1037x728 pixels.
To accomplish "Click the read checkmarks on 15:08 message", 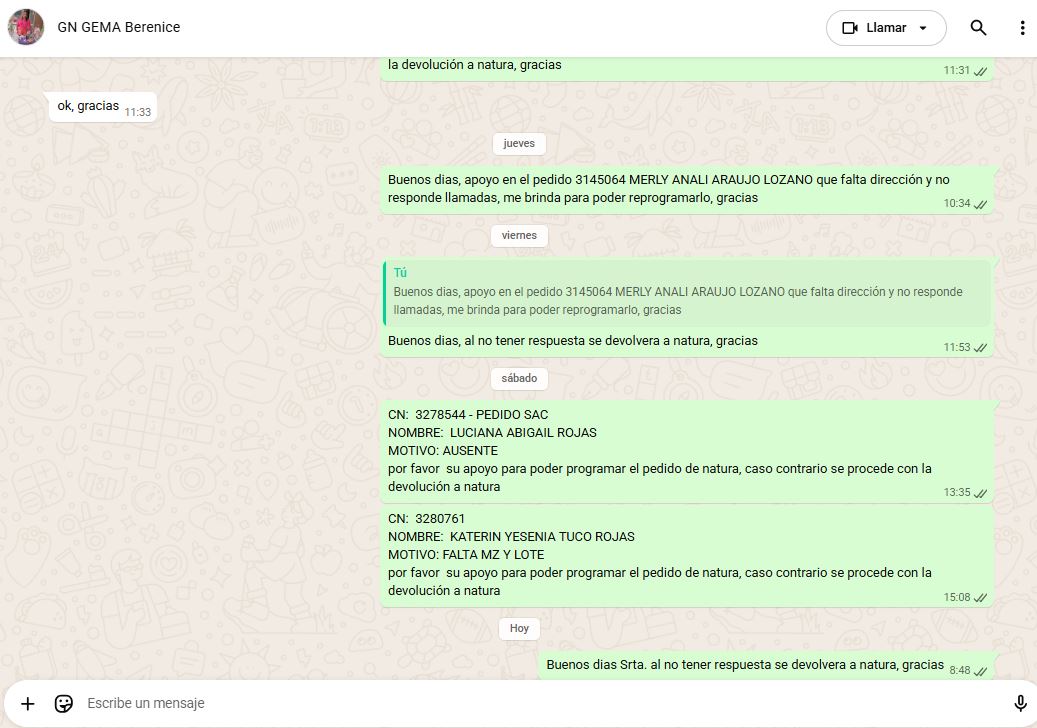I will pyautogui.click(x=981, y=598).
